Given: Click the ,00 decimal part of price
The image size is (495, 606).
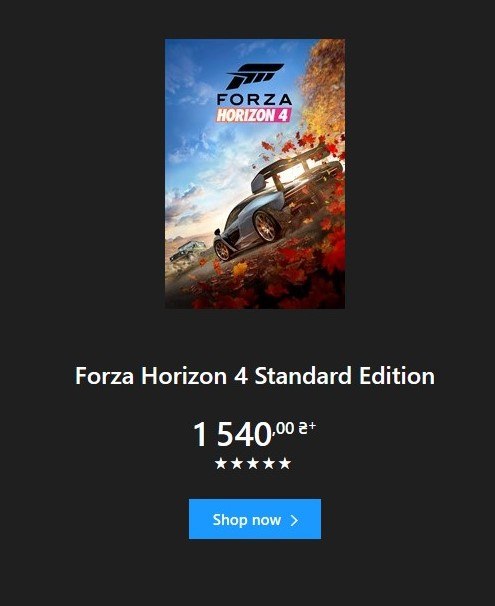Looking at the screenshot, I should coord(284,429).
